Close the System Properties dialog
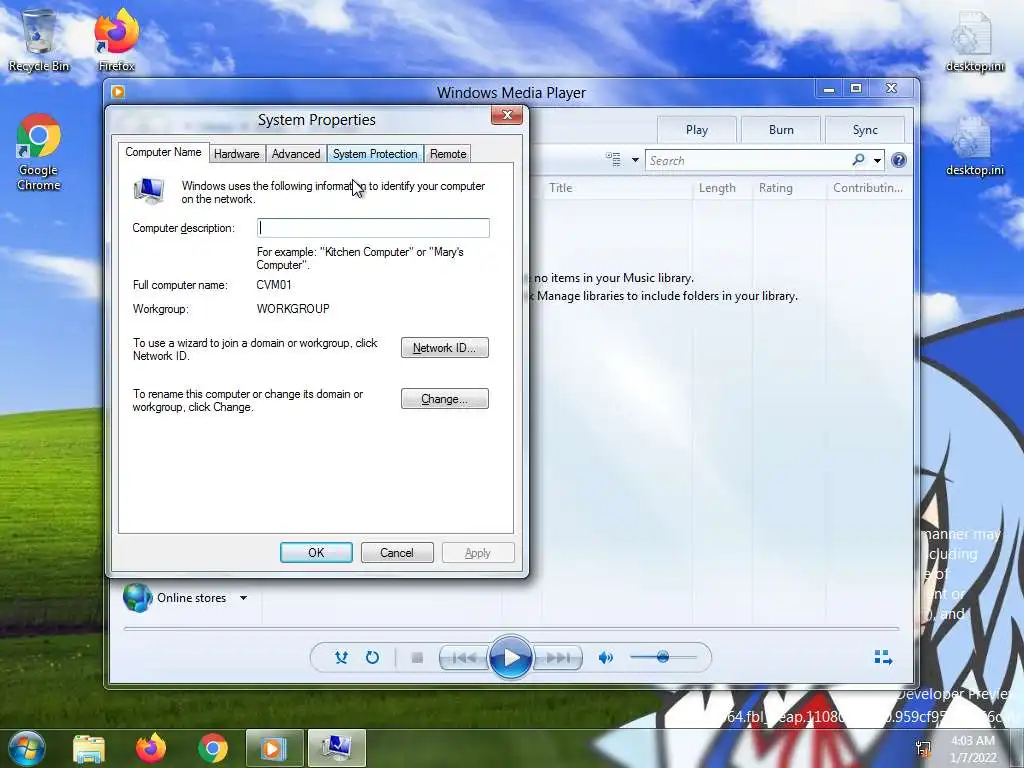 point(507,115)
